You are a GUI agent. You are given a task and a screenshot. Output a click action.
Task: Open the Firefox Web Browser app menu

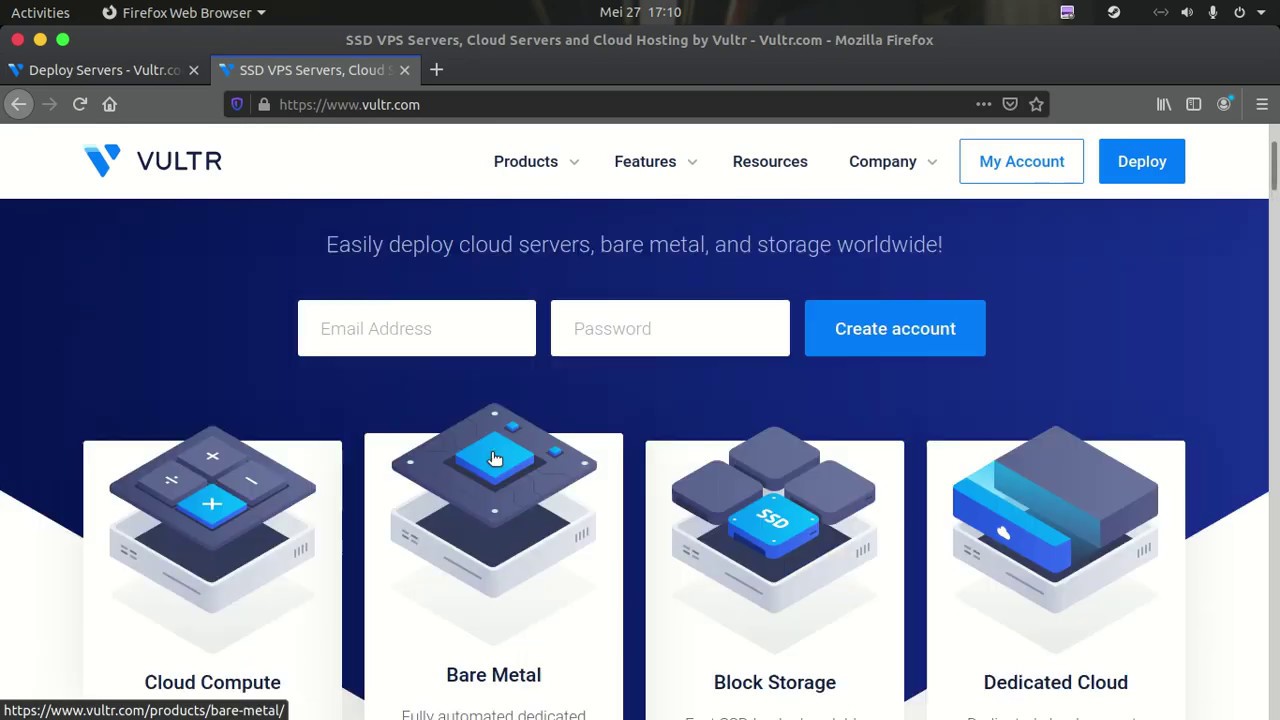click(x=184, y=12)
